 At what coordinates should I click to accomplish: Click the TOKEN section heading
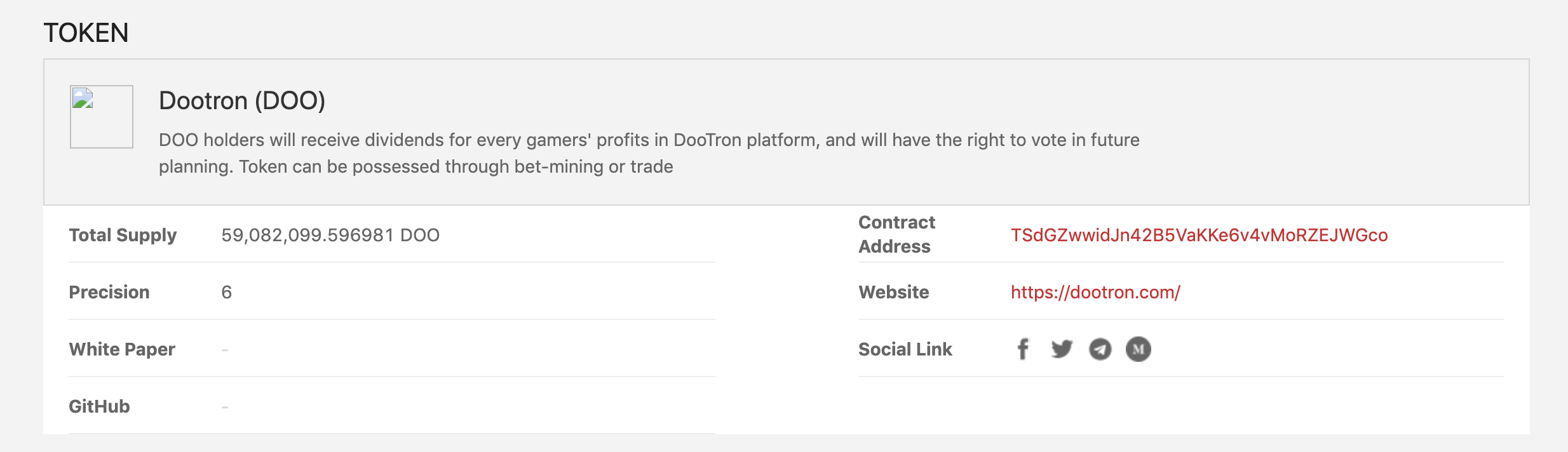click(86, 32)
